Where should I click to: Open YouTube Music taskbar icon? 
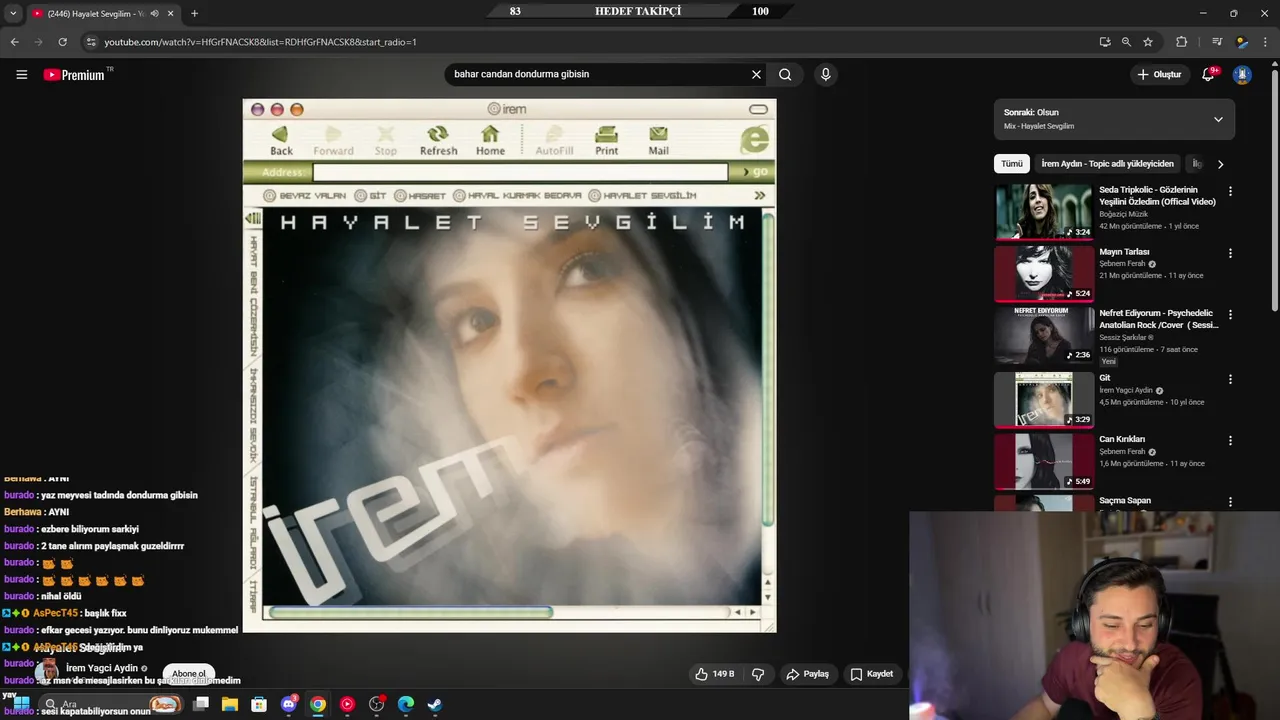point(347,704)
